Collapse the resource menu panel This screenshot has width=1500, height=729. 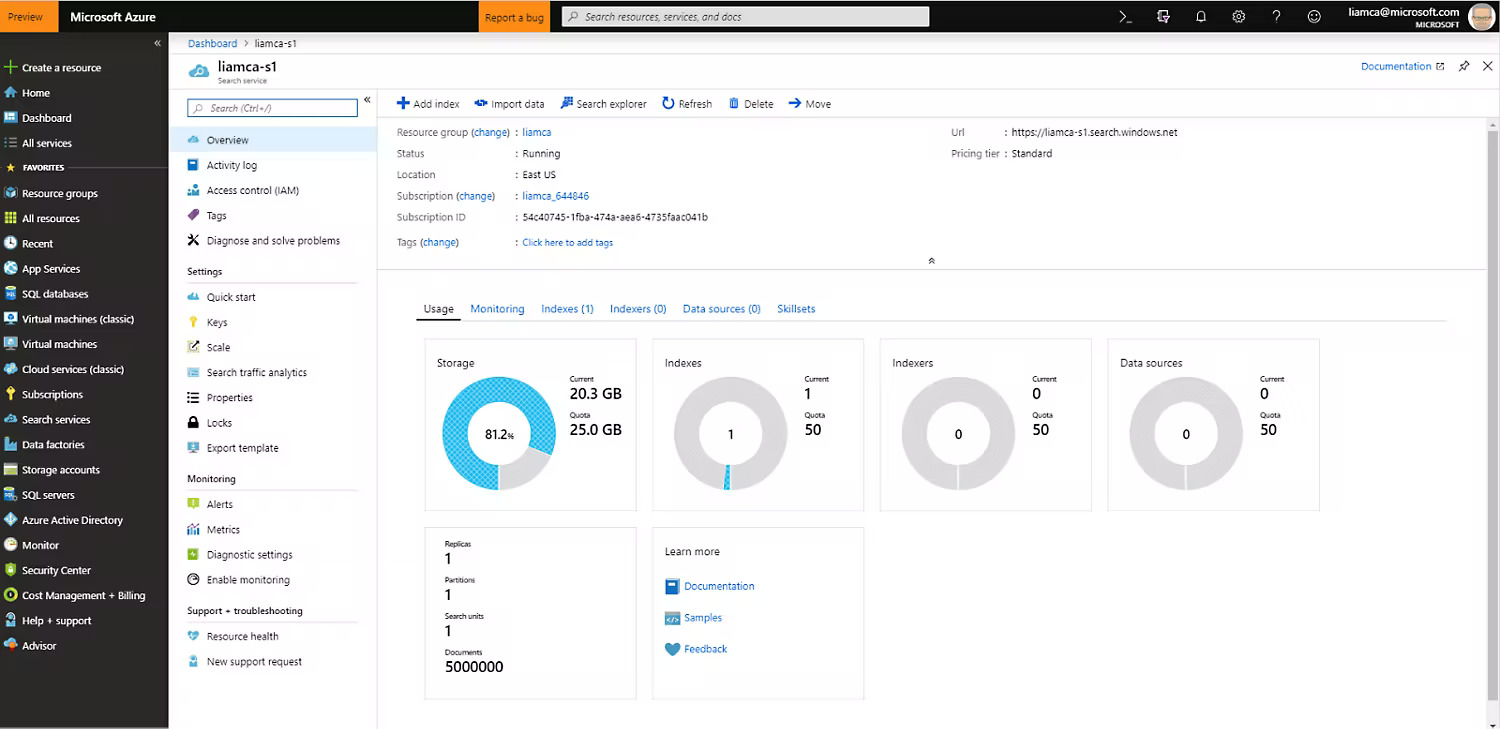367,100
